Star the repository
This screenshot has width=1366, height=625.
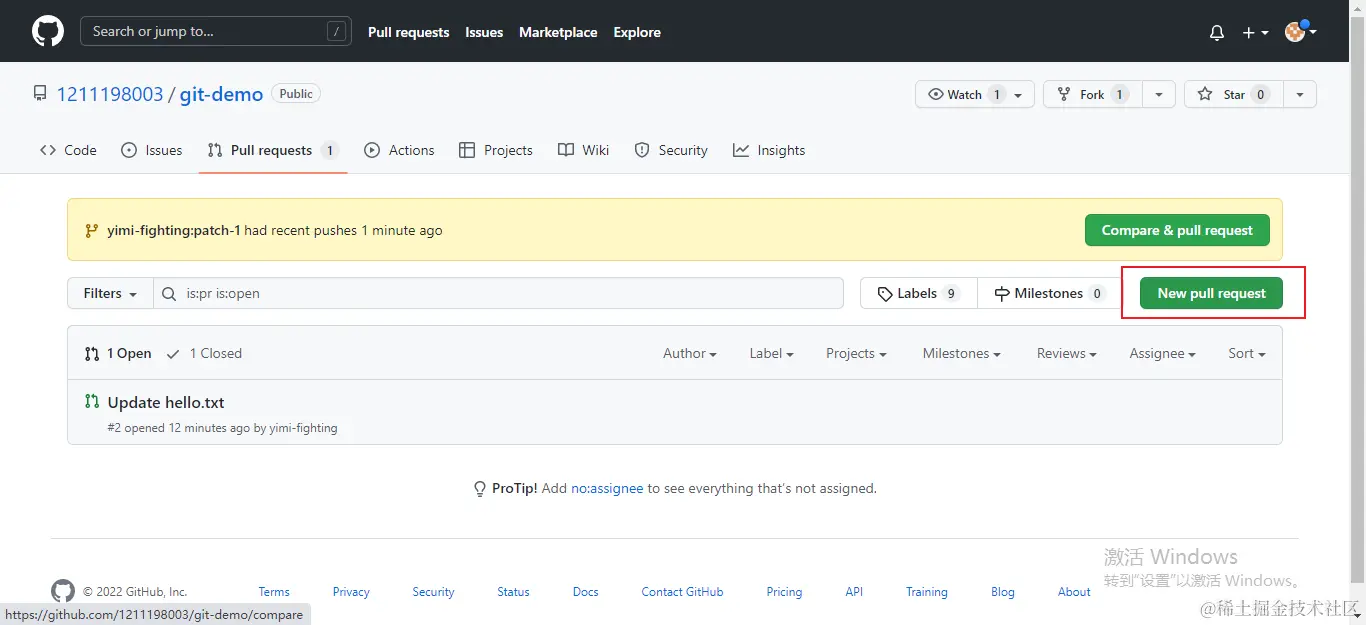[1234, 94]
